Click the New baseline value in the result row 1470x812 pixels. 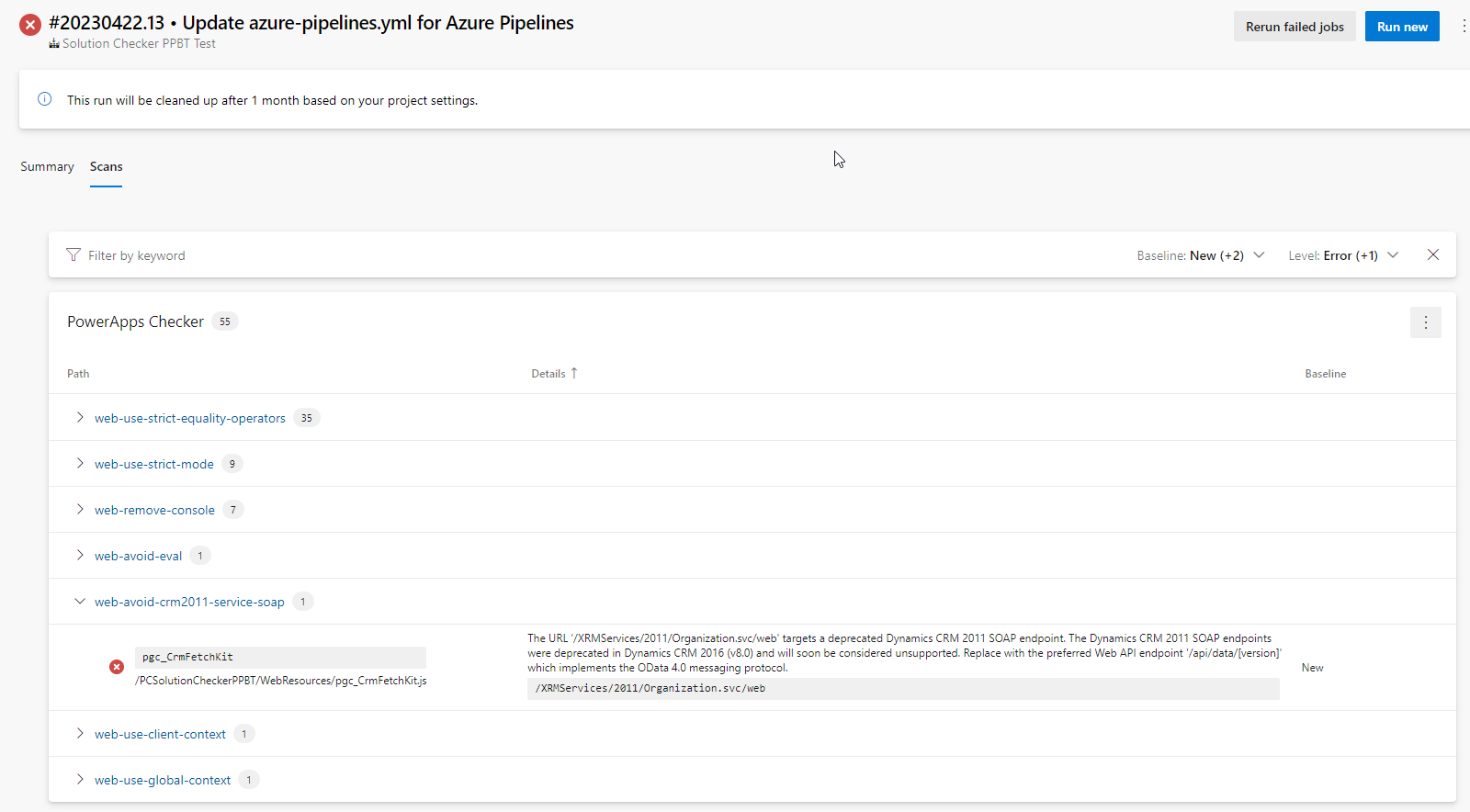point(1312,668)
